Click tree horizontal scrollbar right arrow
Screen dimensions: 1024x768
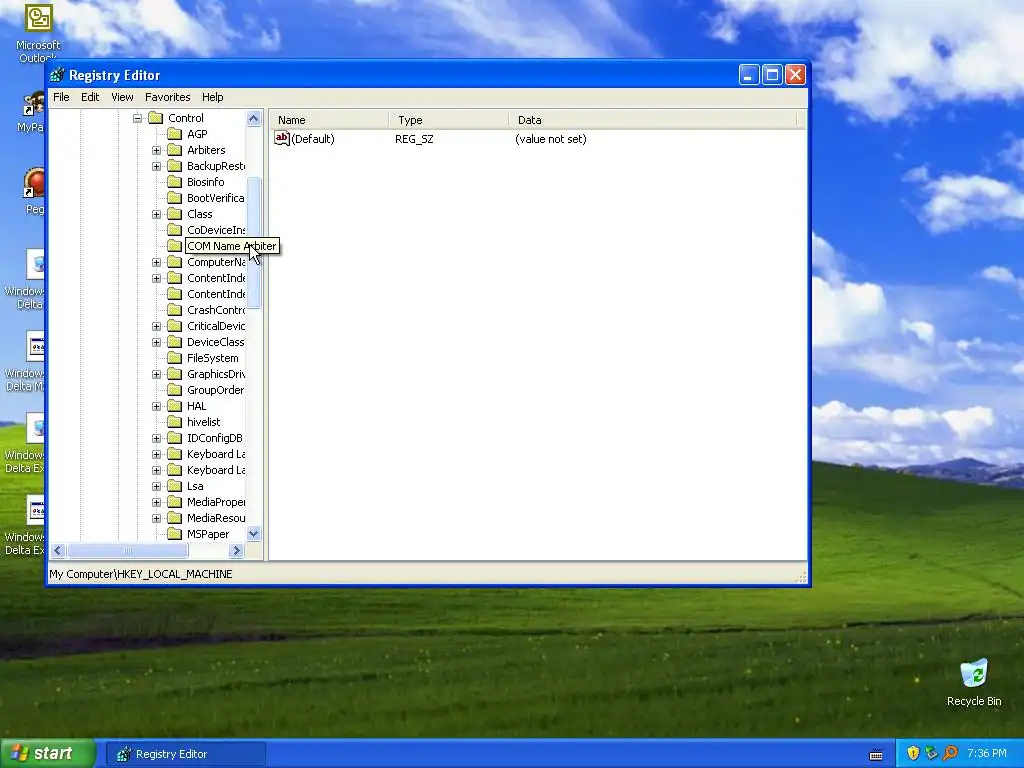(237, 551)
